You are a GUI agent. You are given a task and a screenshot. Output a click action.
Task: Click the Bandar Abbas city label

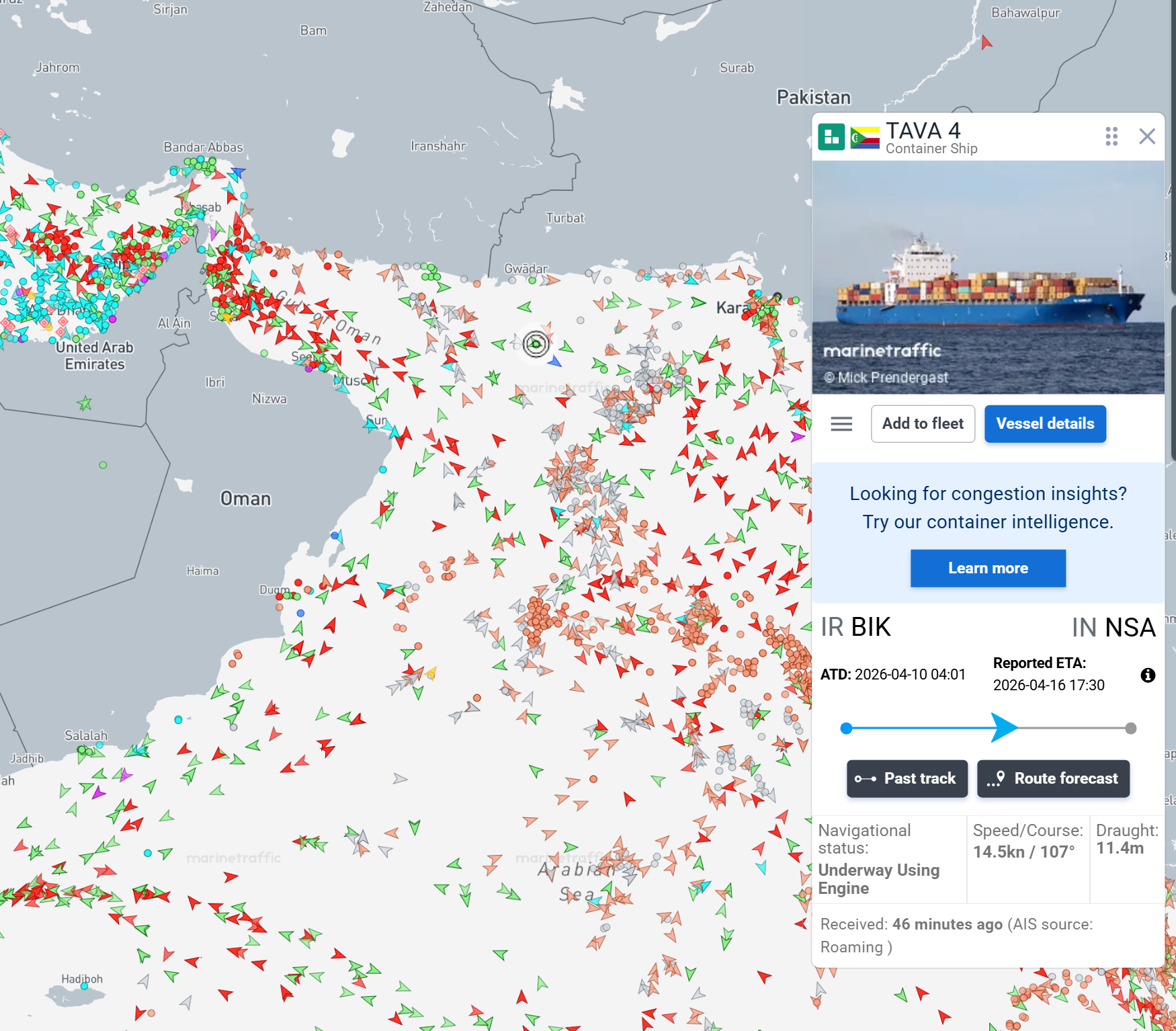[x=203, y=147]
